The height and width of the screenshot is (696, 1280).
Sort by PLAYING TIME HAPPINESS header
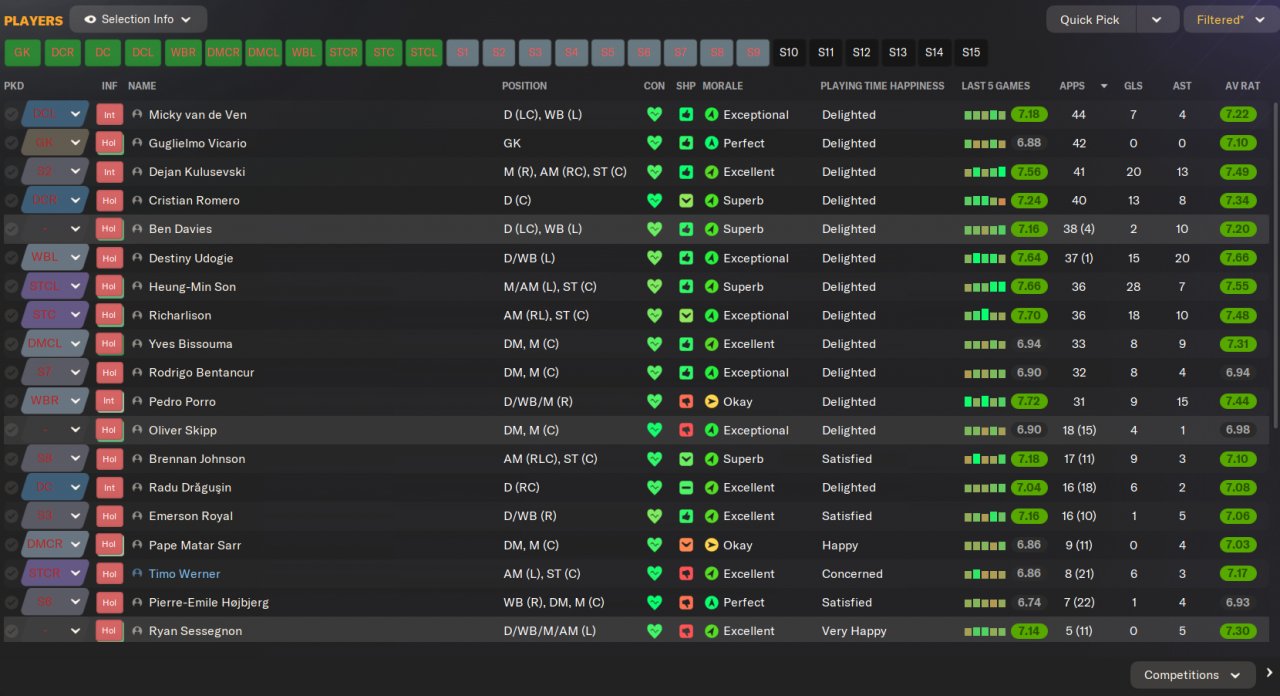pyautogui.click(x=882, y=86)
